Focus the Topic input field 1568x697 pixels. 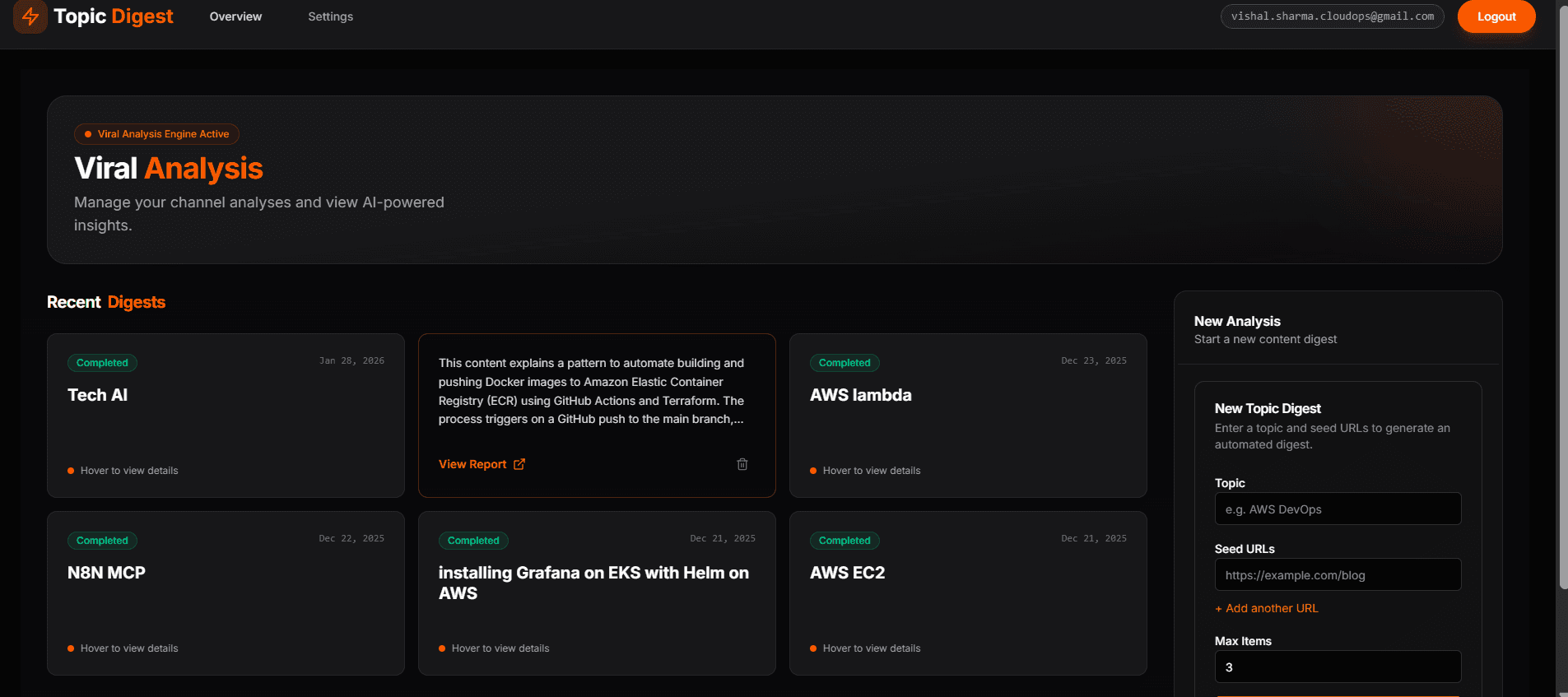point(1338,509)
